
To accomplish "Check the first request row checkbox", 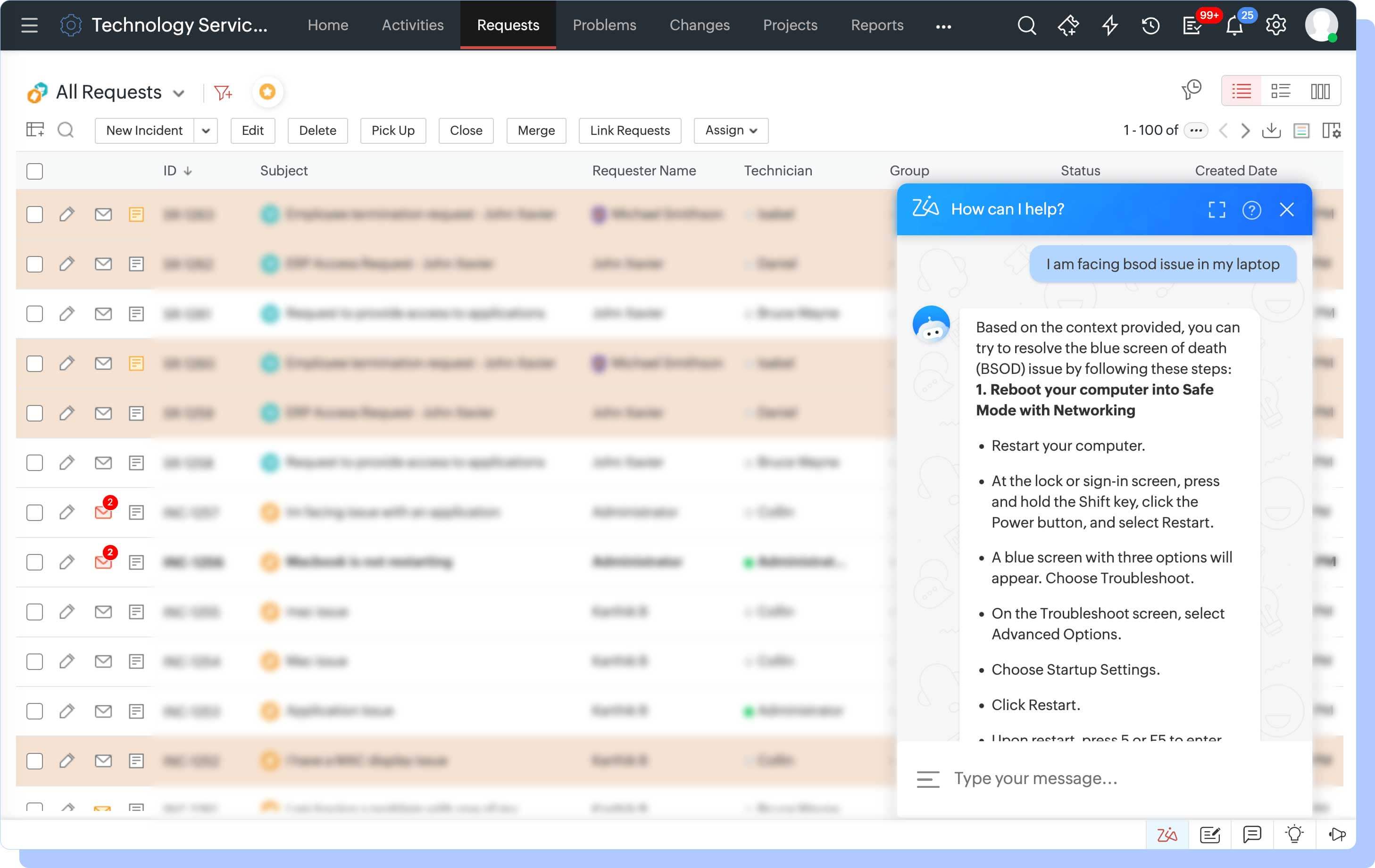I will coord(35,215).
